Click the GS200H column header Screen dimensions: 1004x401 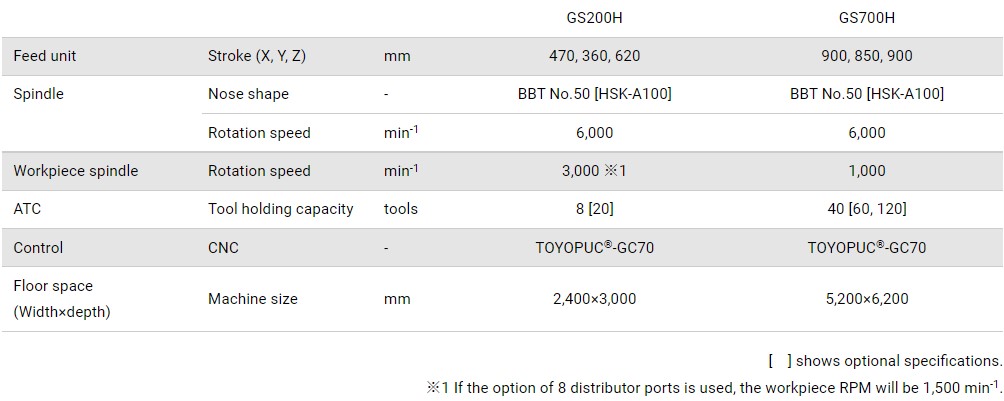(594, 18)
